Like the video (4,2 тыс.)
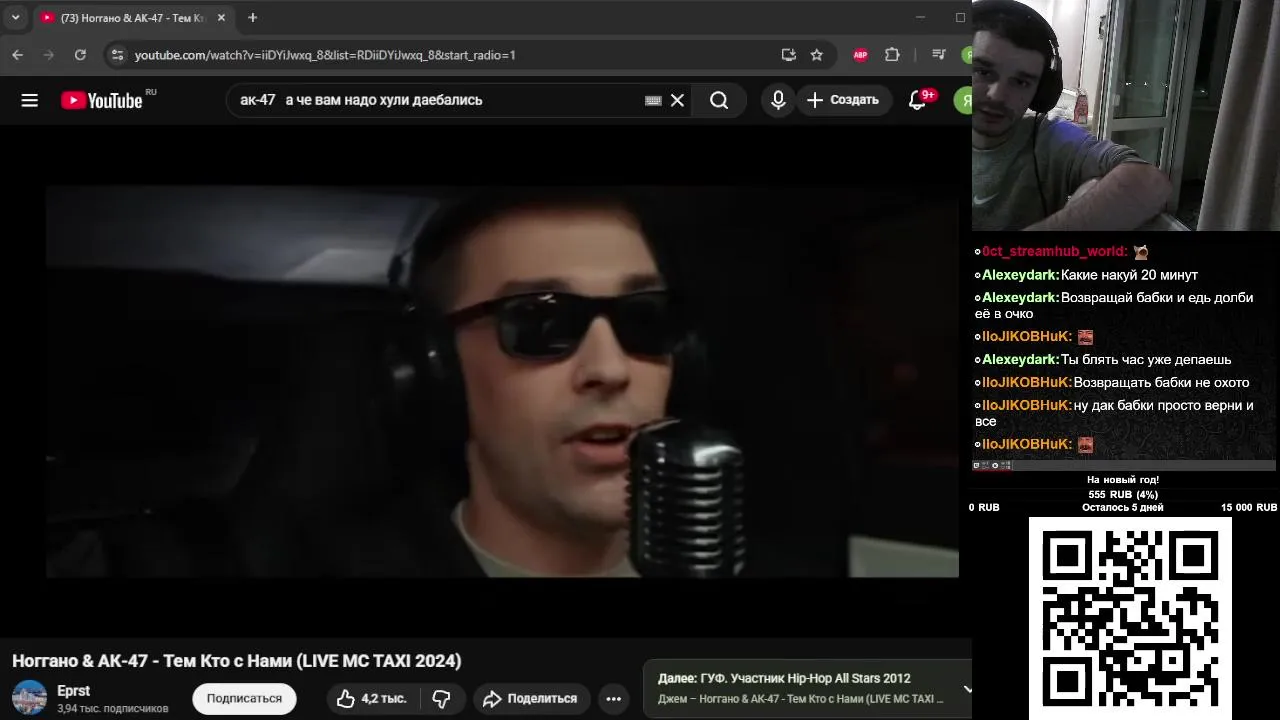This screenshot has height=720, width=1280. click(x=371, y=699)
